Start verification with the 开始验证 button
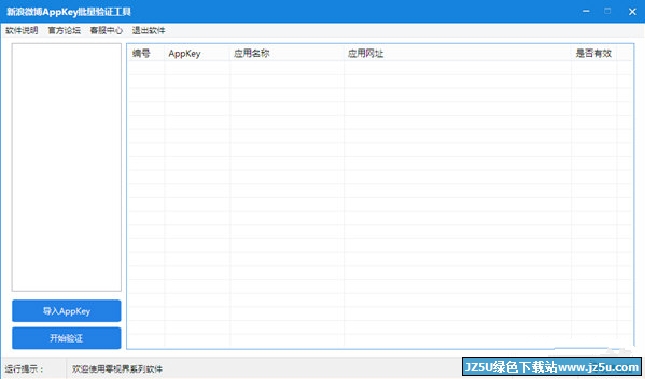 pyautogui.click(x=67, y=338)
